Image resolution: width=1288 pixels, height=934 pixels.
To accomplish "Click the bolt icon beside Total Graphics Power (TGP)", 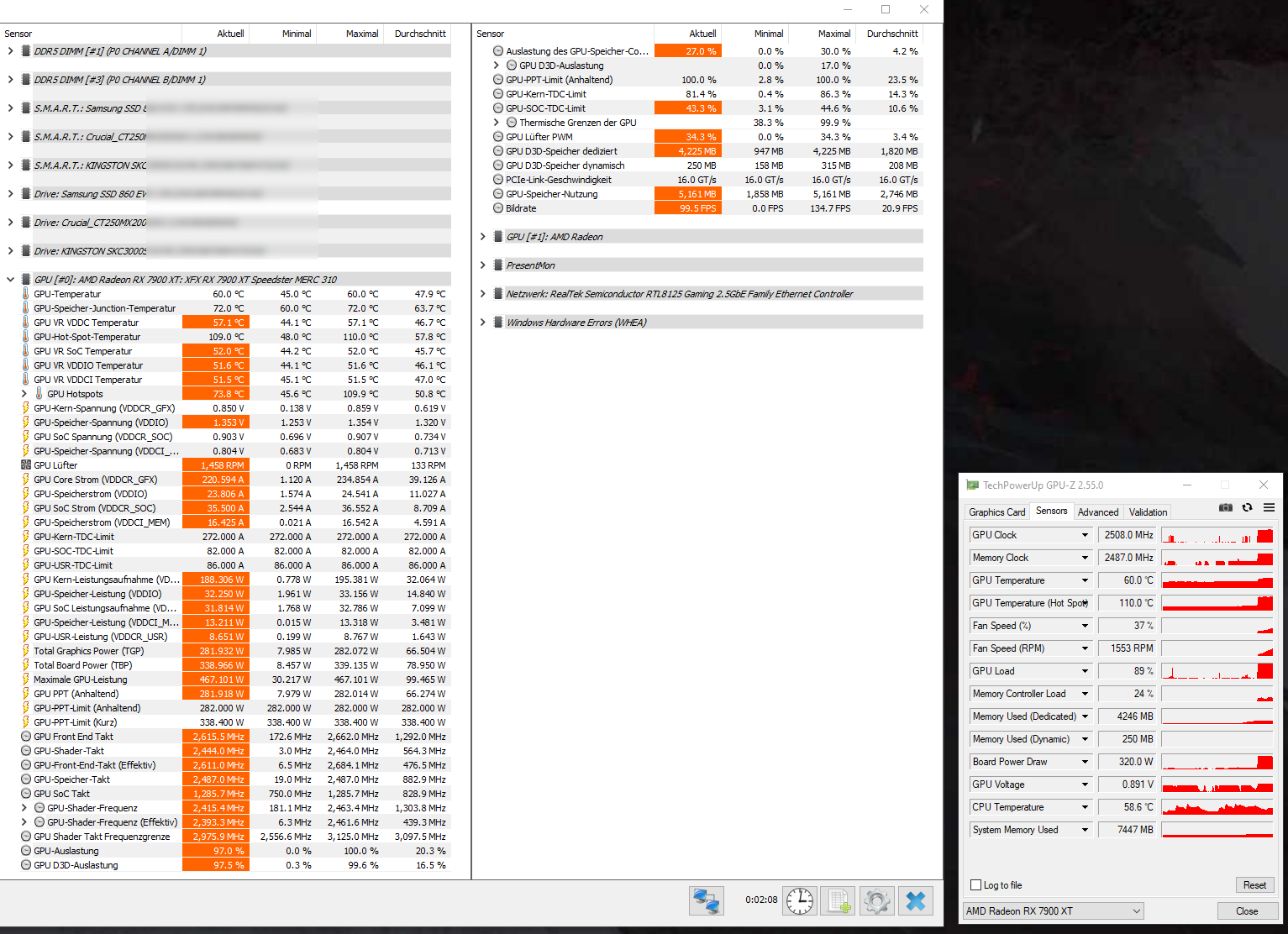I will [x=26, y=651].
